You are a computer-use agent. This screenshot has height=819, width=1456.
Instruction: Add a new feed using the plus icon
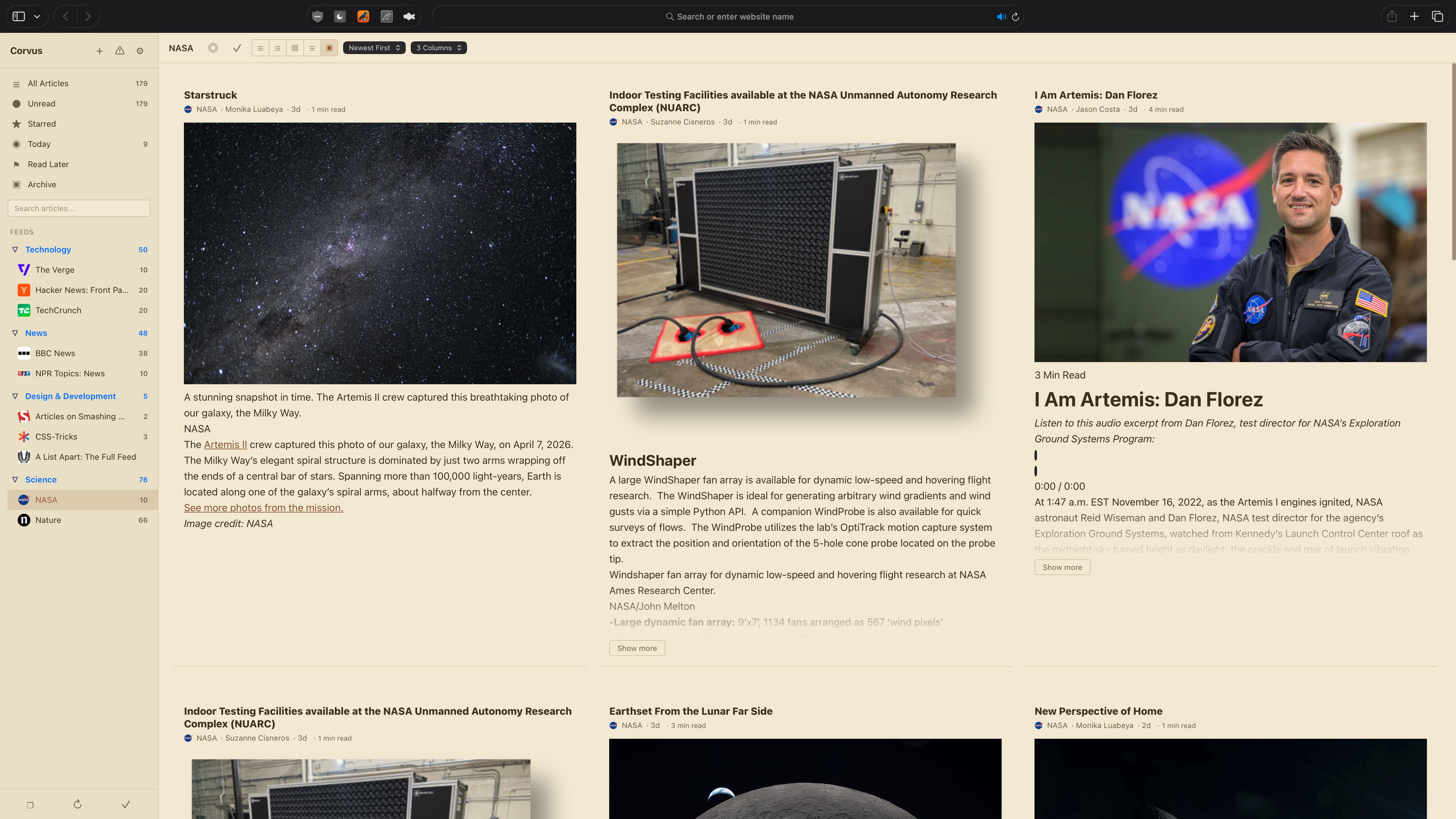pos(100,50)
